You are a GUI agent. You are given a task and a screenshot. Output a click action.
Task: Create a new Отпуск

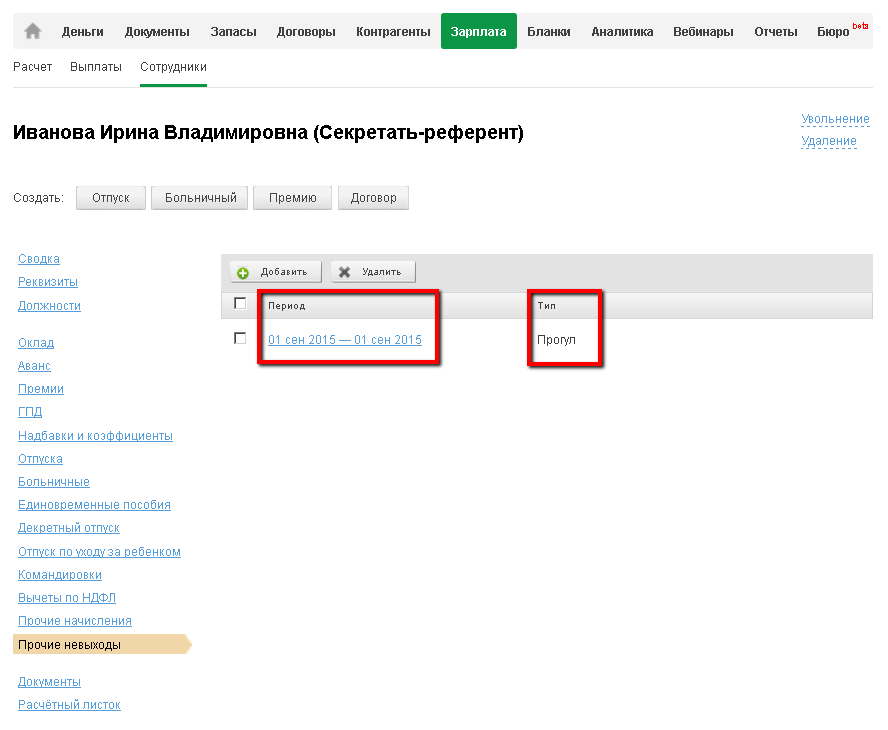pos(111,198)
